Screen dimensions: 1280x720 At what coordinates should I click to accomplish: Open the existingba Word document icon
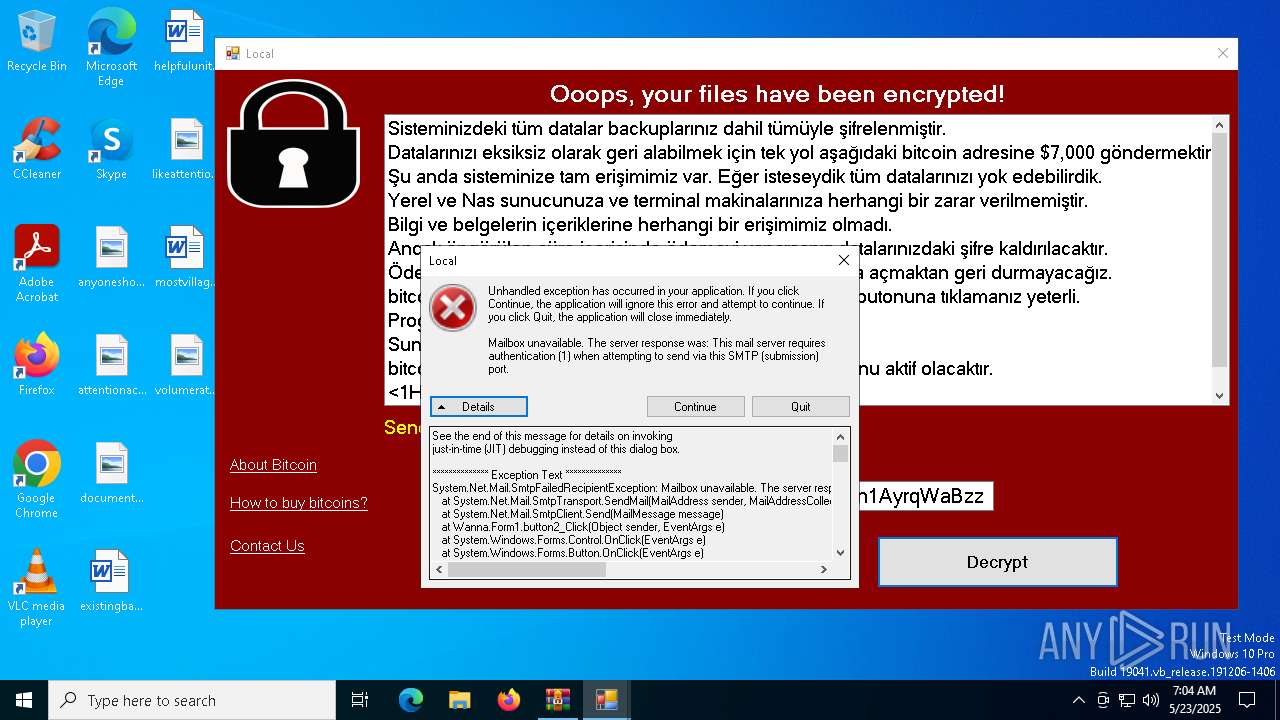tap(111, 580)
